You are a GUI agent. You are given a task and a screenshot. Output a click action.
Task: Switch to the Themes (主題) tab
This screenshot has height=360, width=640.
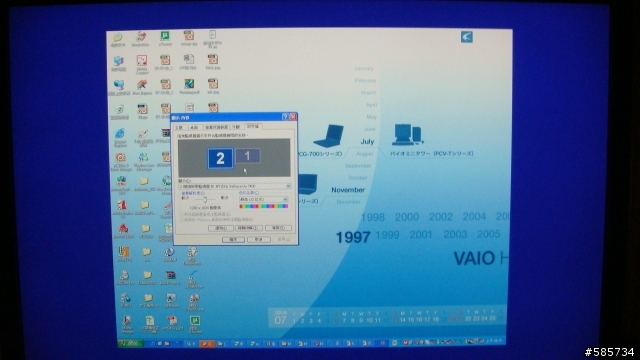179,127
